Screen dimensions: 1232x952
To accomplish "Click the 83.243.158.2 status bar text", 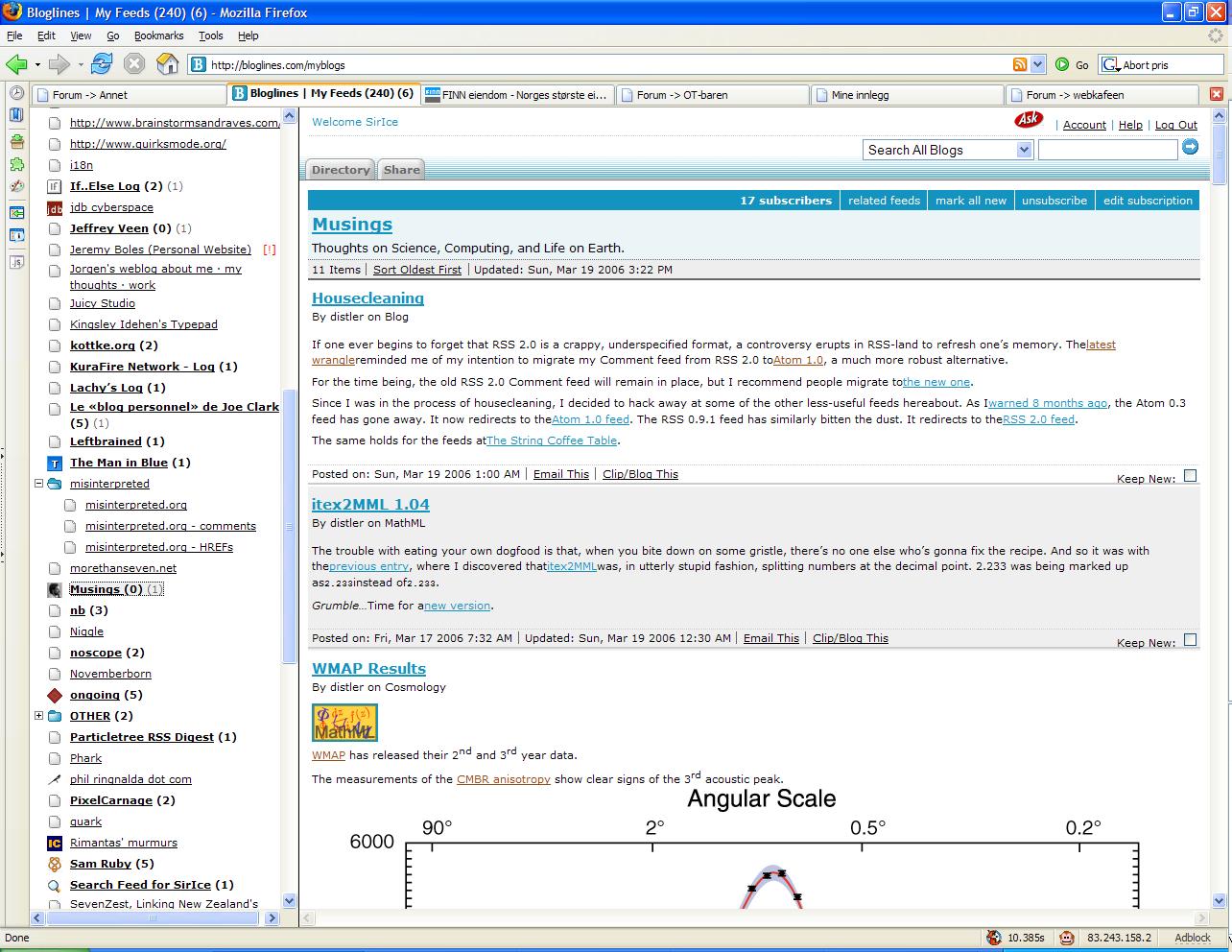I will (1120, 938).
